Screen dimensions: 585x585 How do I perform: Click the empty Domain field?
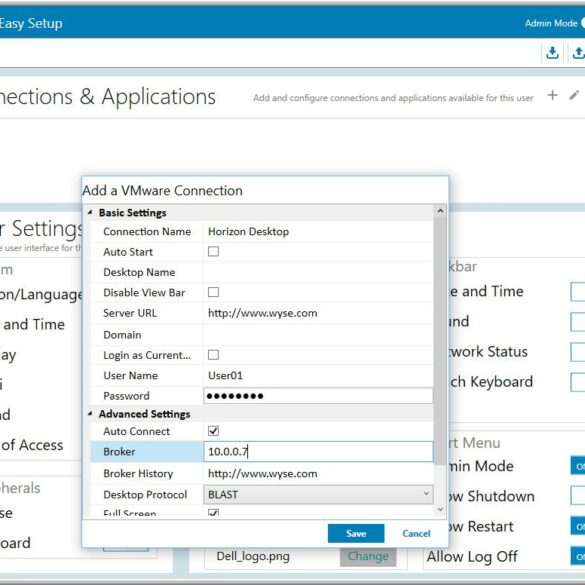coord(318,335)
